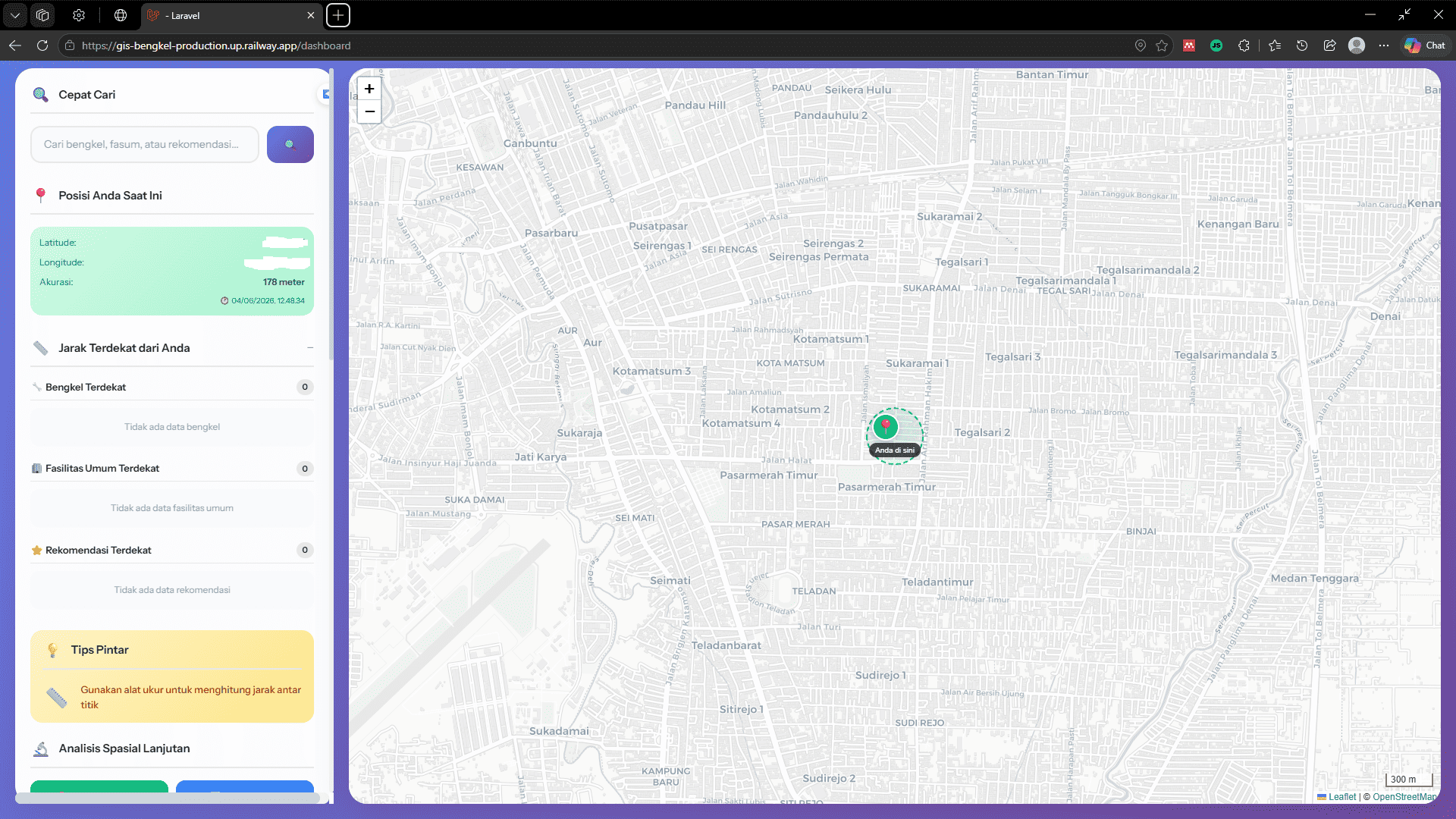Click 'Tidak ada data rekomendasi' text
1456x819 pixels.
[172, 590]
